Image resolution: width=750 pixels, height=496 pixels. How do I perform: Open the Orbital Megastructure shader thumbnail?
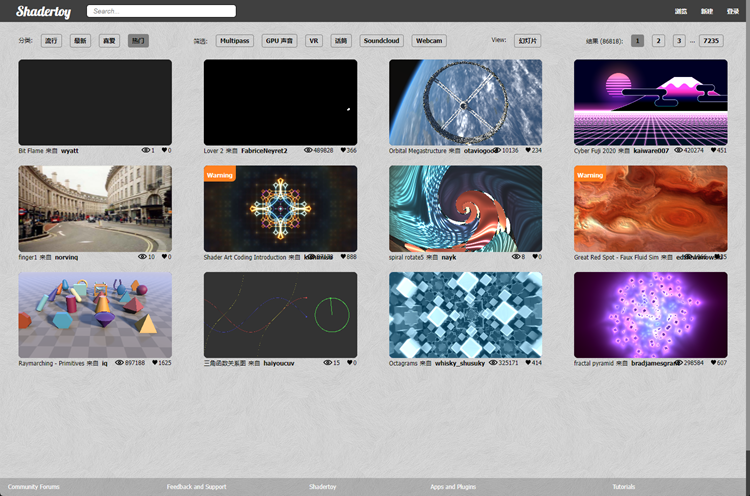pos(465,102)
